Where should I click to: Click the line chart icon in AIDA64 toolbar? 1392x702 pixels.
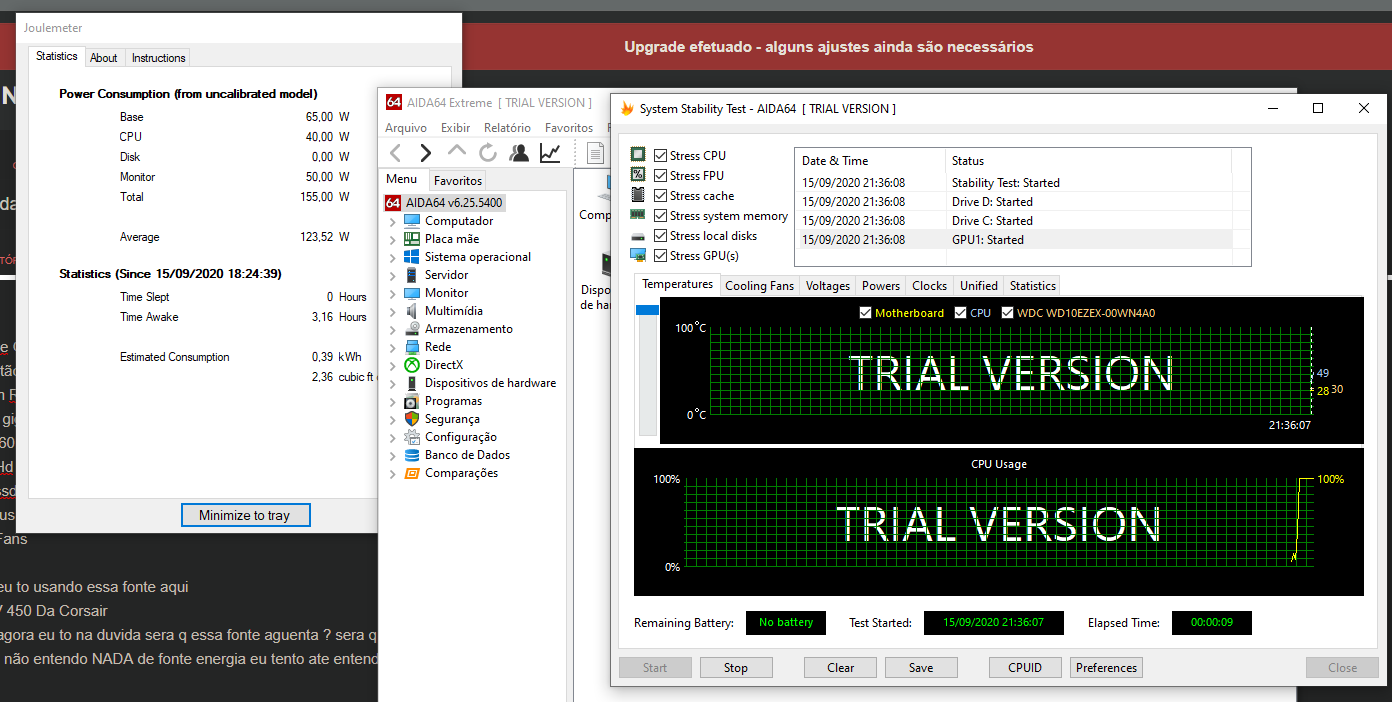[x=550, y=153]
